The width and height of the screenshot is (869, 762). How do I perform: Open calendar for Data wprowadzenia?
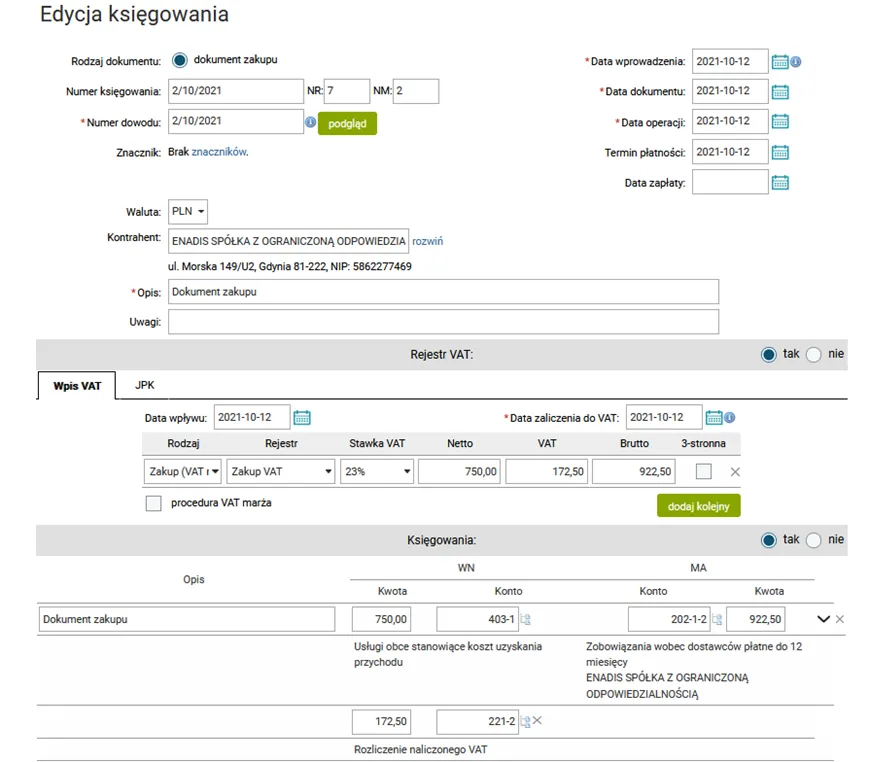780,61
